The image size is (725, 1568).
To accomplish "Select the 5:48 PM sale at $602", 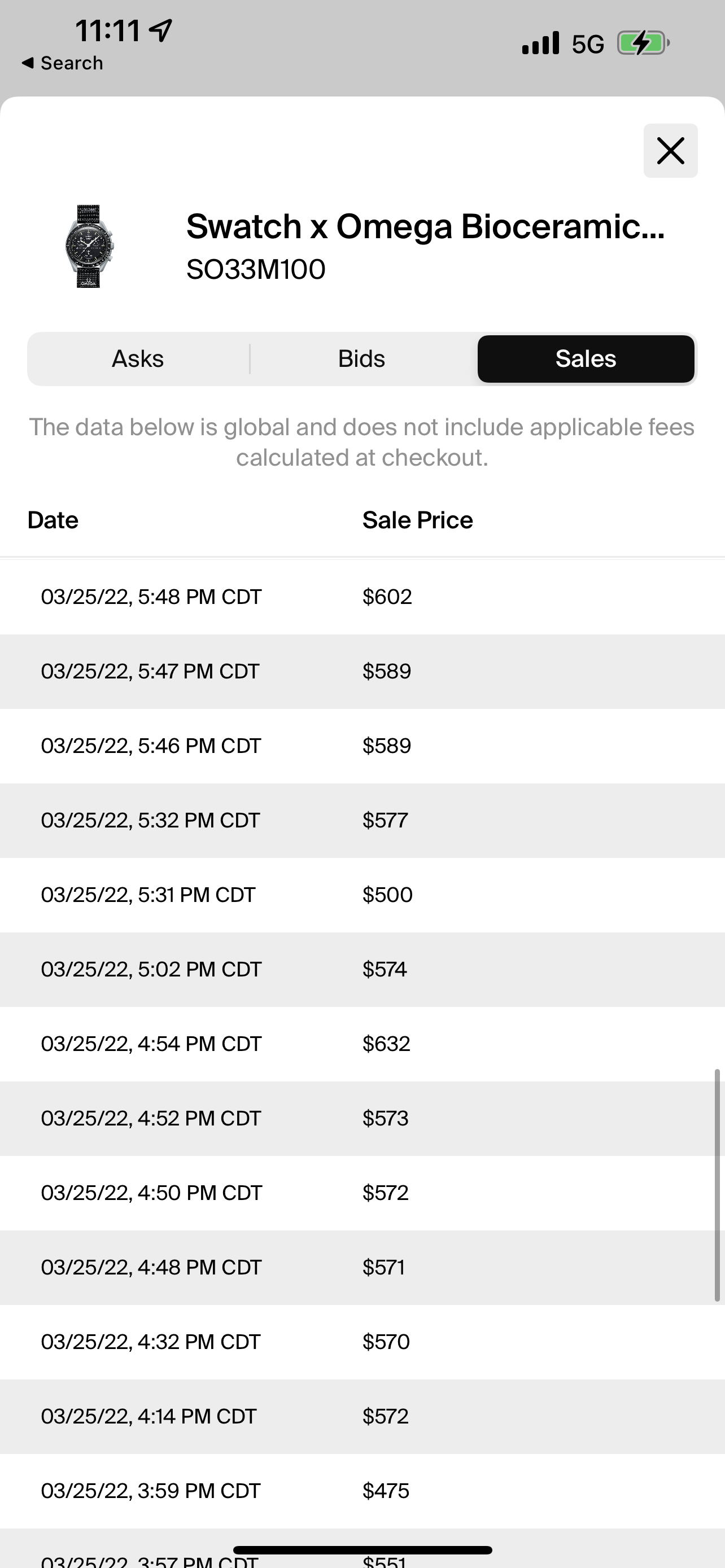I will 362,597.
